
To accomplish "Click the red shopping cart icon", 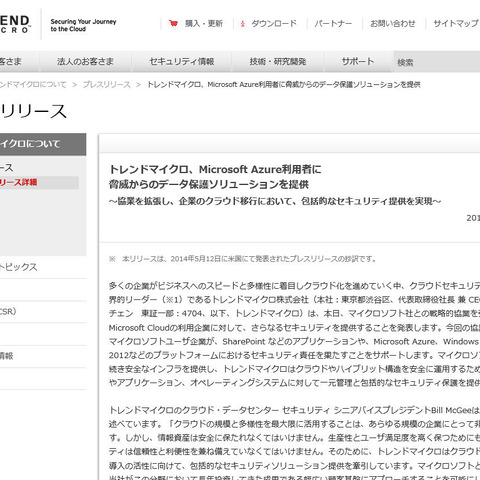I will click(173, 23).
